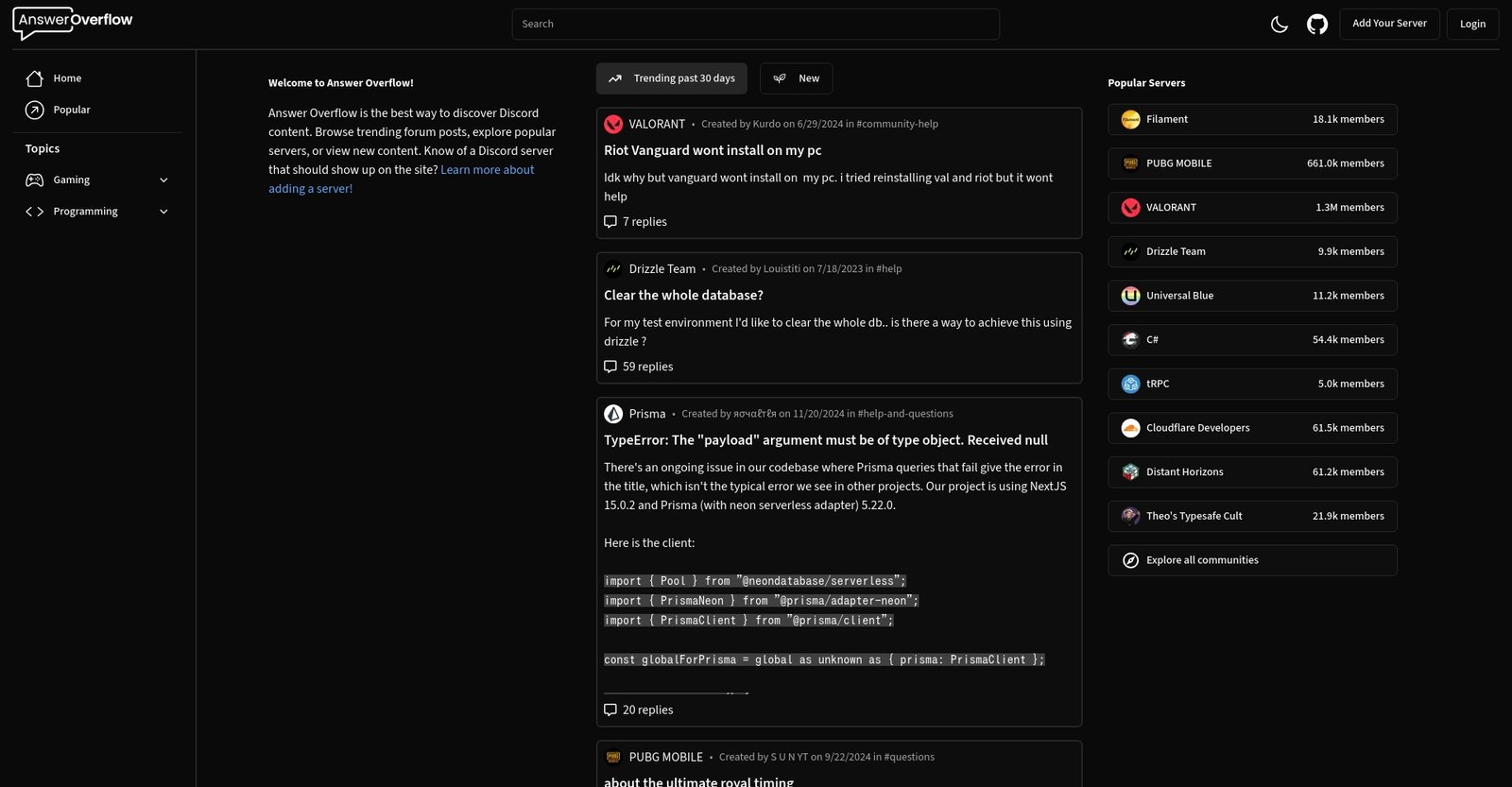The height and width of the screenshot is (787, 1512).
Task: Click the tRPC server icon
Action: 1130,385
